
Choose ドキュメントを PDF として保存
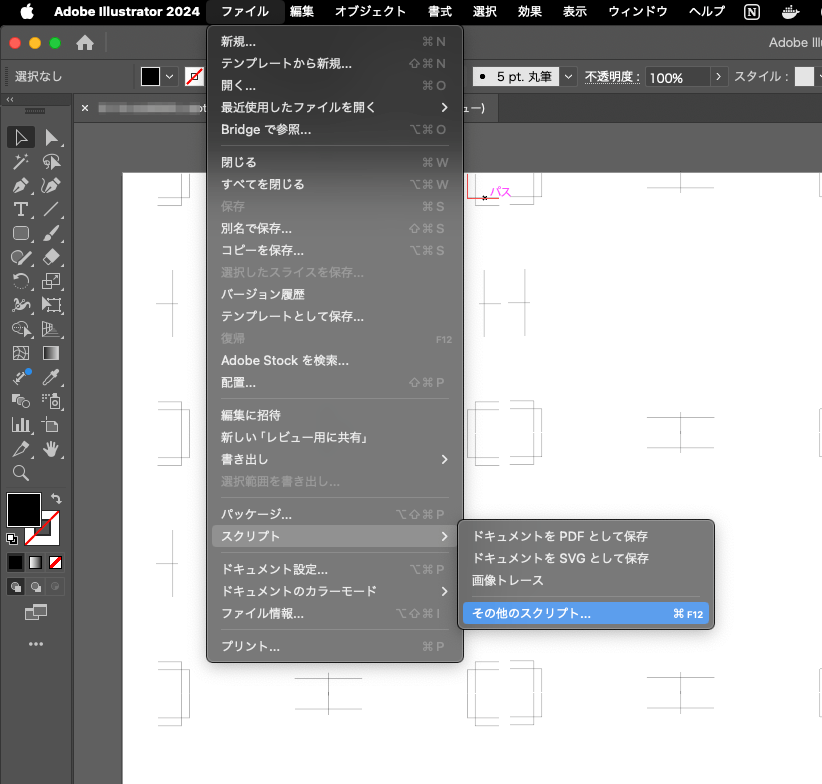point(586,536)
